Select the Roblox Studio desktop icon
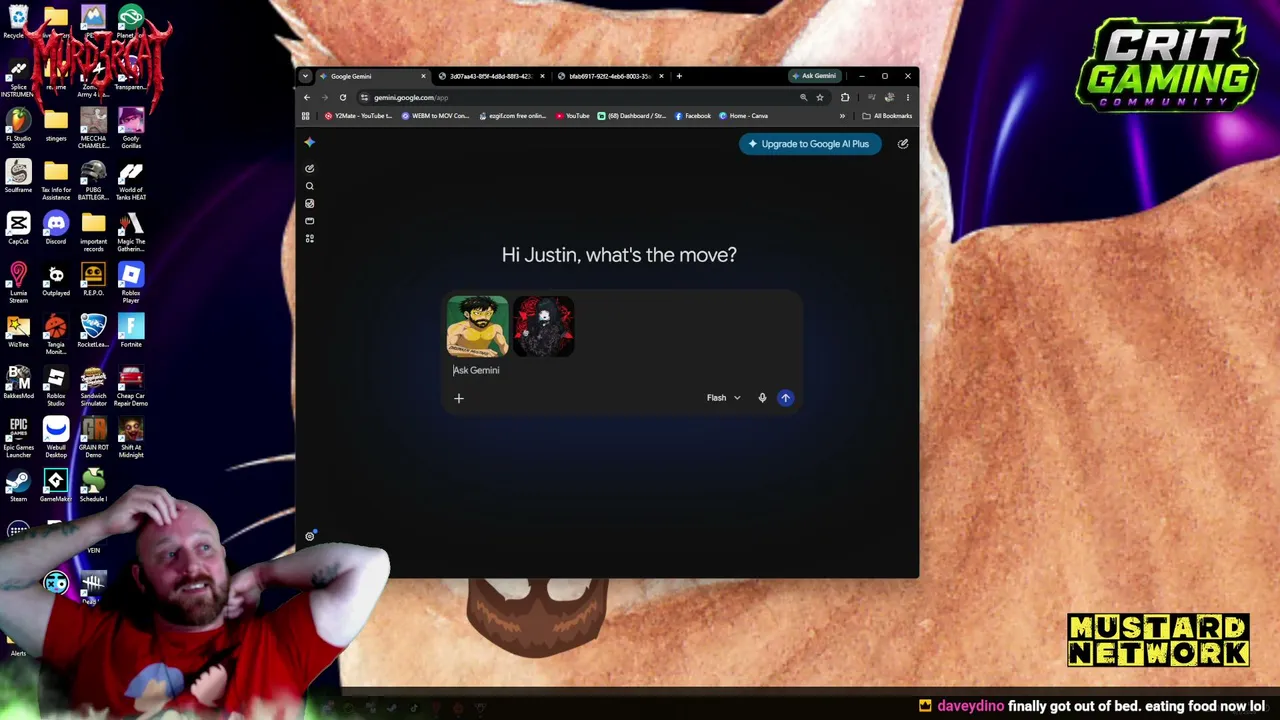 click(56, 387)
